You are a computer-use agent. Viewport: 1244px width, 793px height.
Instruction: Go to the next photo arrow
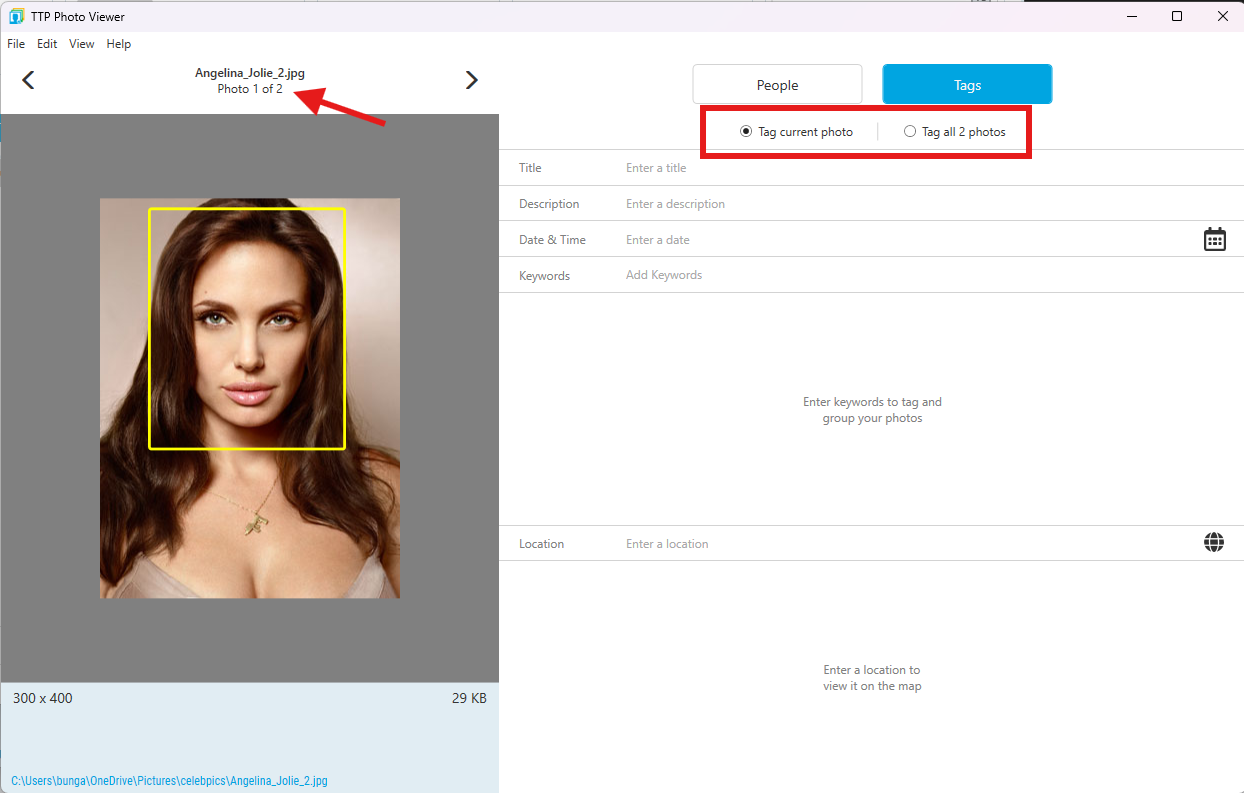[472, 81]
